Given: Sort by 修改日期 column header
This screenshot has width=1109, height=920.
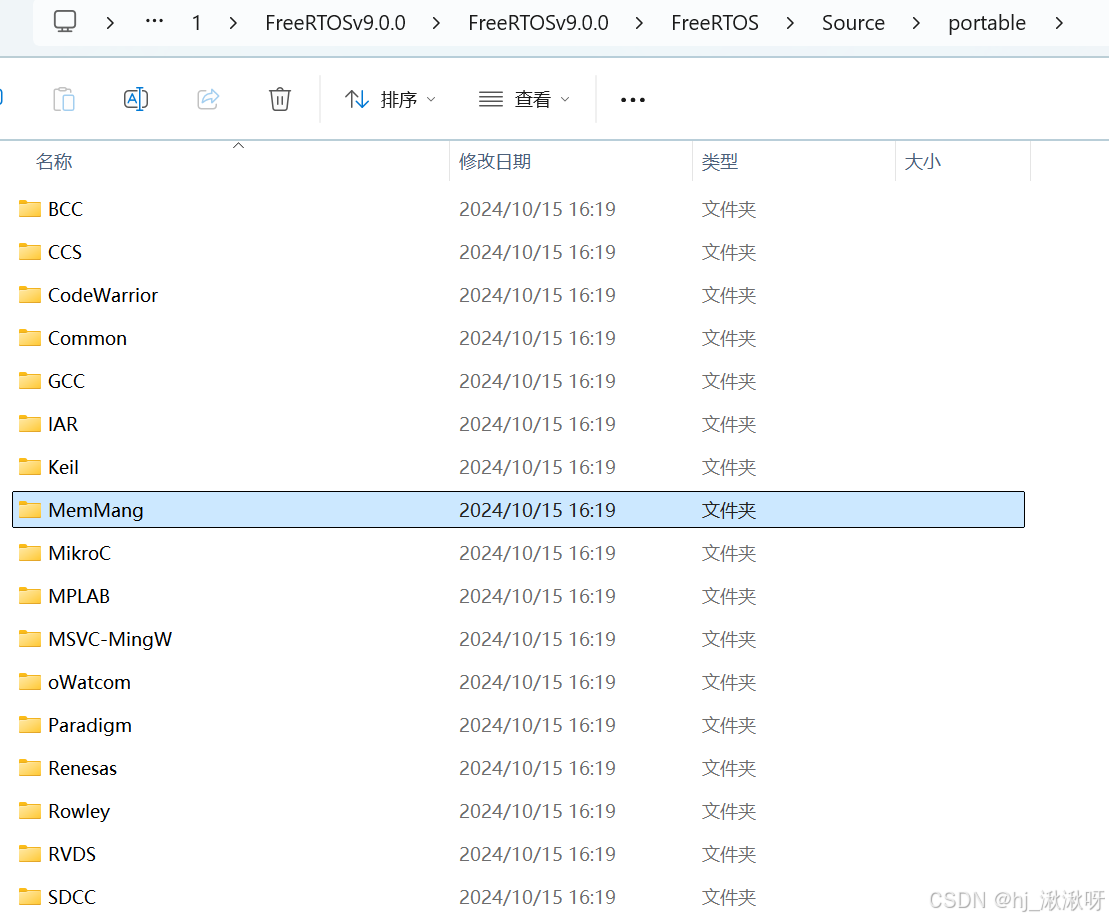Looking at the screenshot, I should (494, 162).
